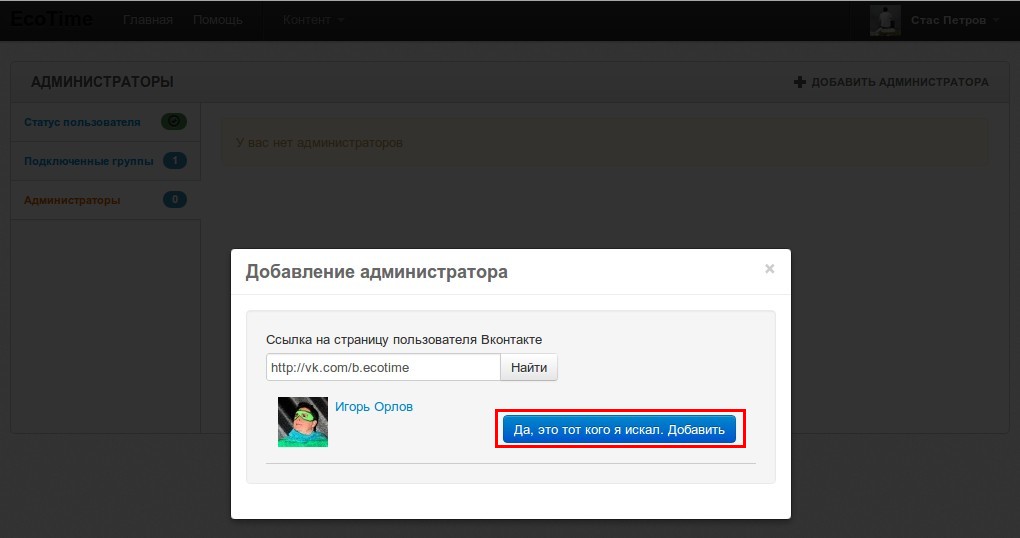Click the green checkmark status badge
Image resolution: width=1020 pixels, height=538 pixels.
pos(174,122)
